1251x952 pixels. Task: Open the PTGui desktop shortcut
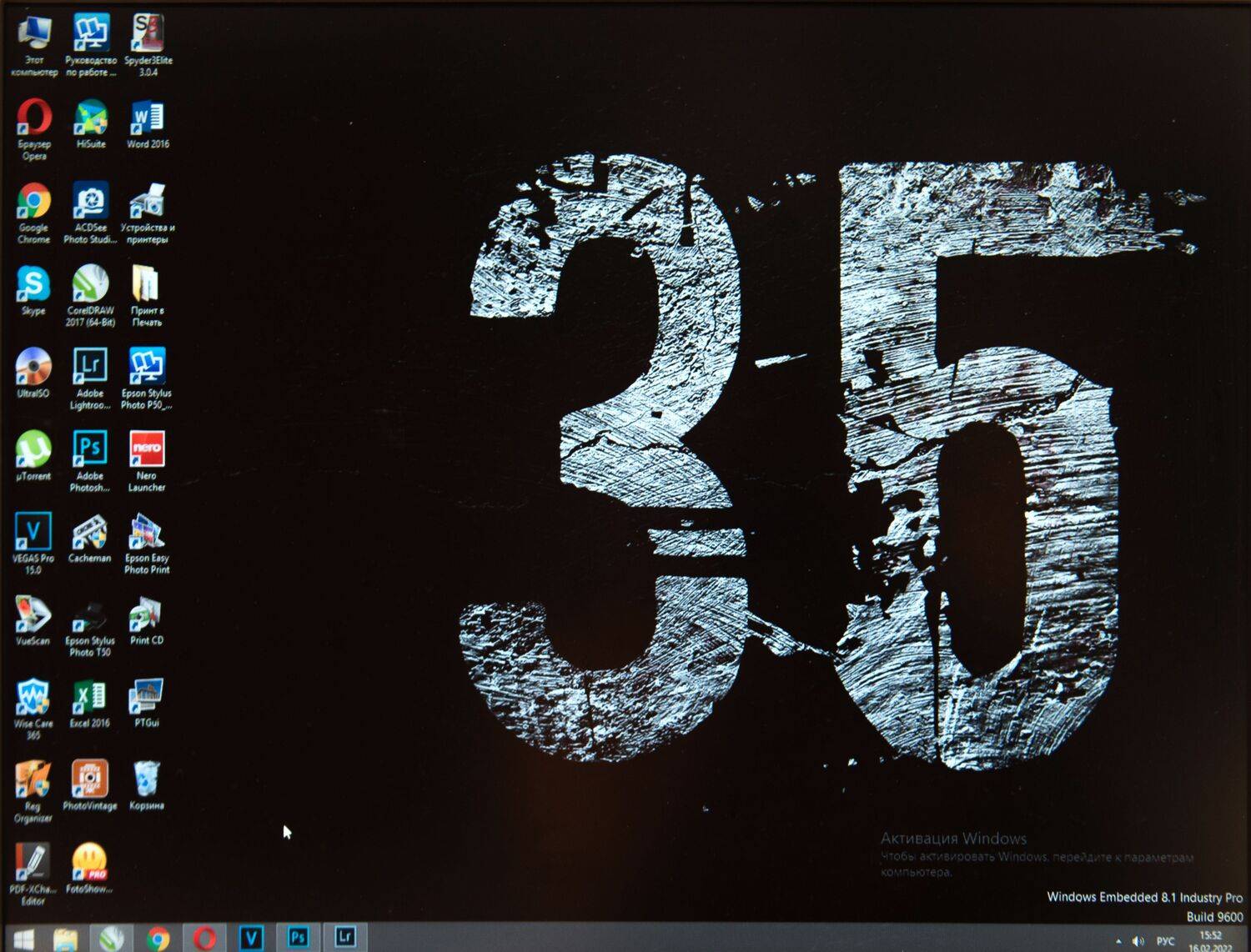pos(147,697)
